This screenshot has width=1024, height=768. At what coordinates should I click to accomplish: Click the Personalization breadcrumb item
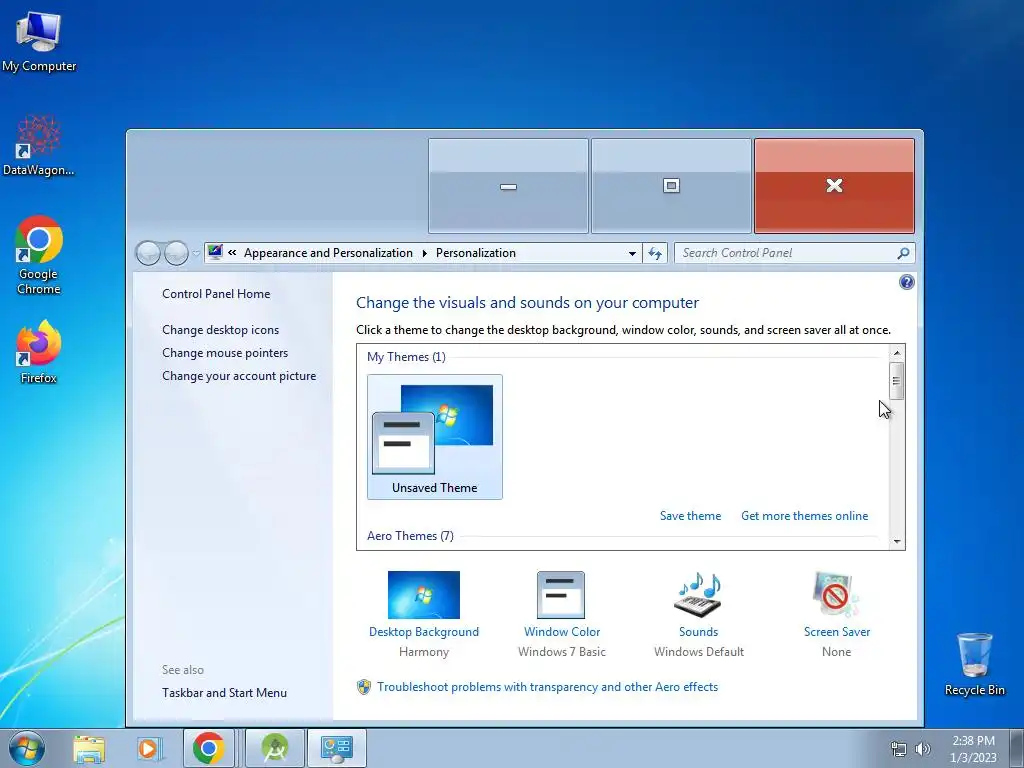(x=475, y=253)
